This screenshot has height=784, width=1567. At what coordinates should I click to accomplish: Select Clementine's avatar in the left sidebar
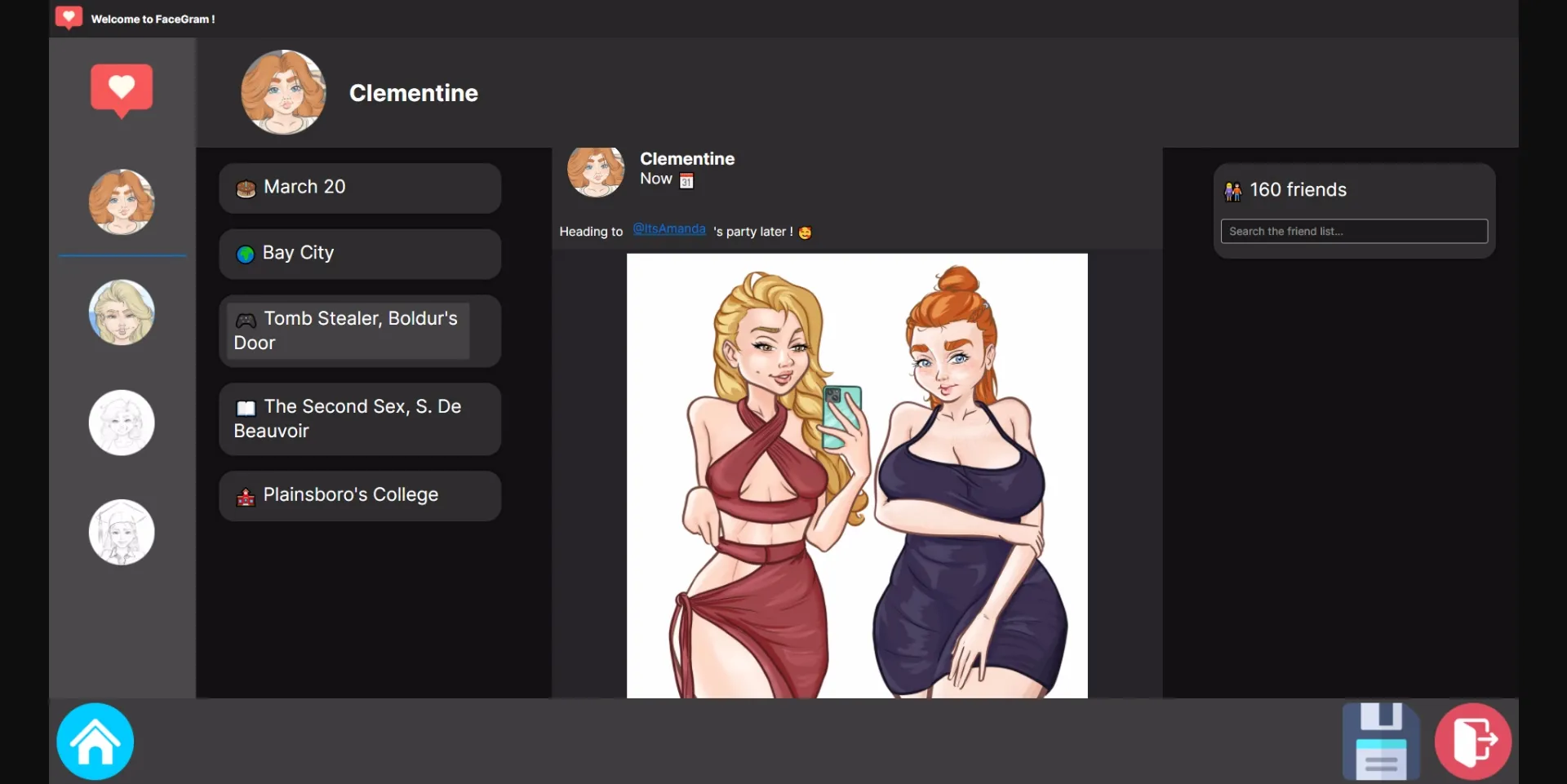[121, 202]
